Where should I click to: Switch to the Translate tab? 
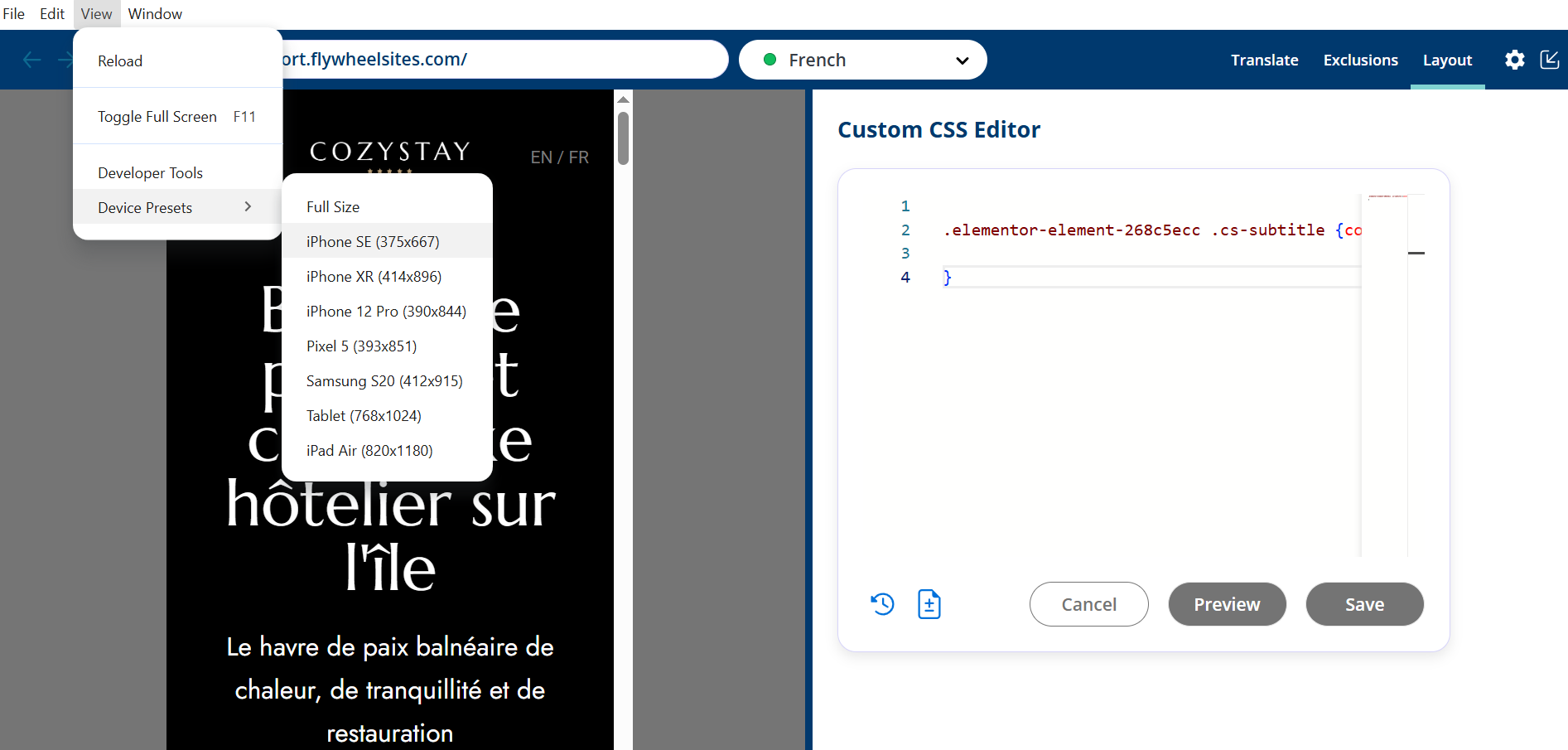[x=1264, y=60]
